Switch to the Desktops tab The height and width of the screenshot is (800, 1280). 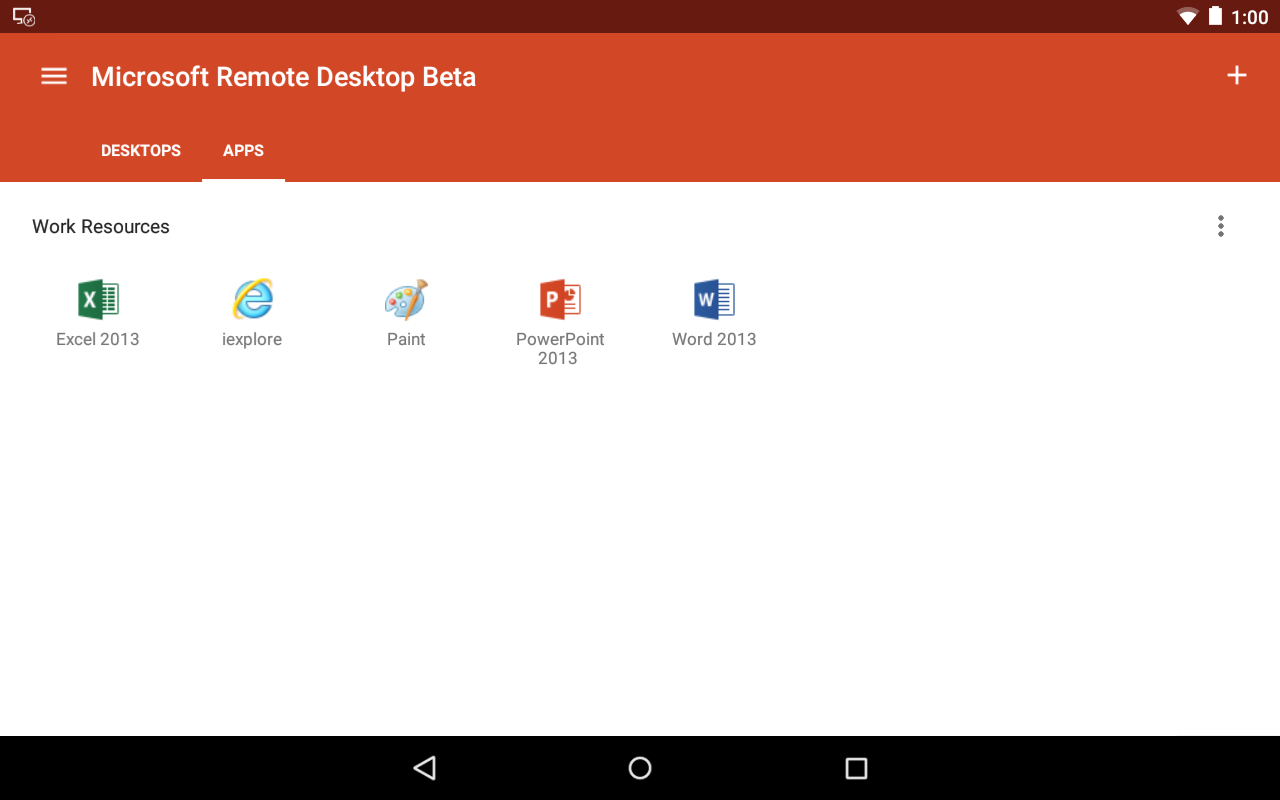click(141, 151)
